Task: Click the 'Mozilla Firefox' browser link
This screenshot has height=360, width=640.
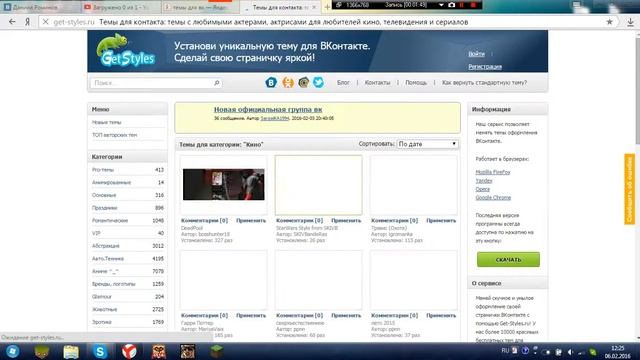Action: click(x=493, y=172)
